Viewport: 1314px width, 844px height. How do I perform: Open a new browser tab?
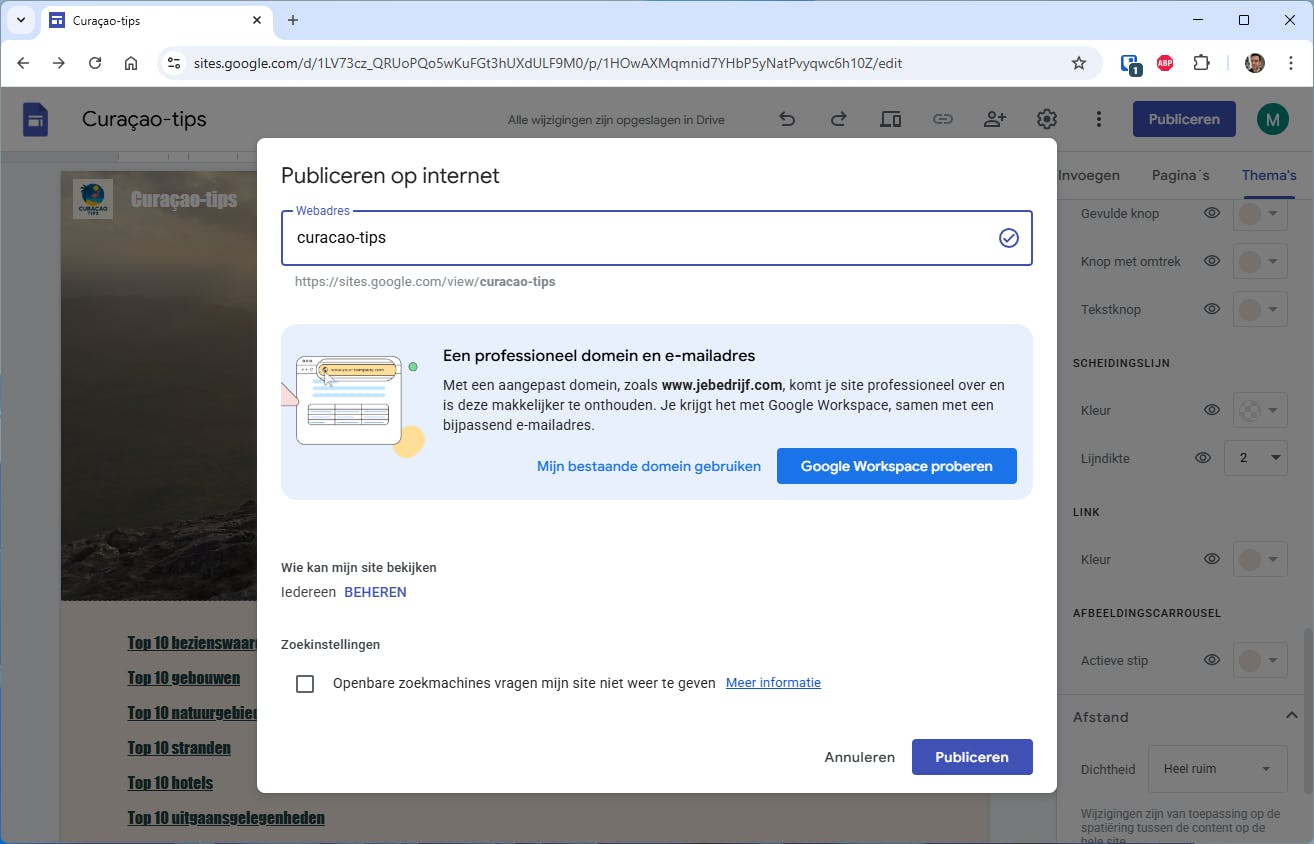tap(293, 20)
